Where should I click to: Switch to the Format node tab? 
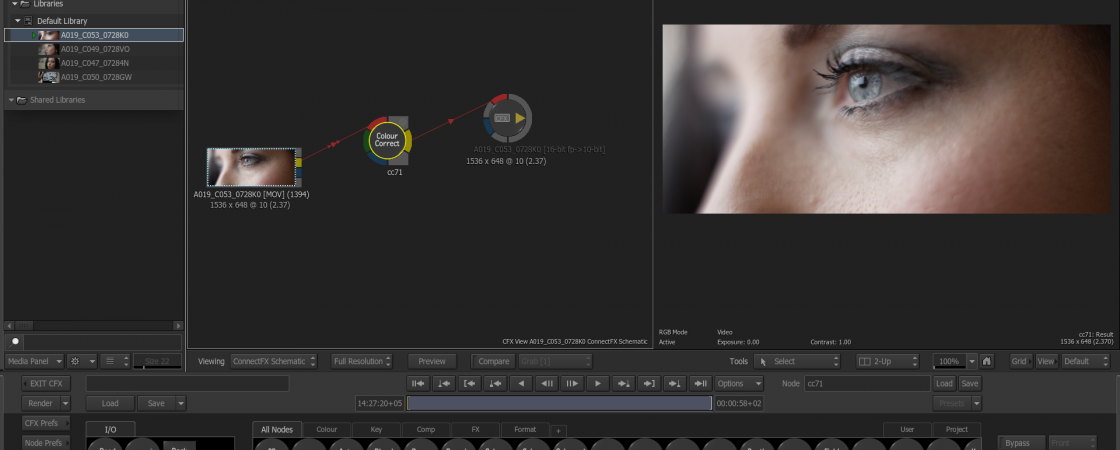525,429
